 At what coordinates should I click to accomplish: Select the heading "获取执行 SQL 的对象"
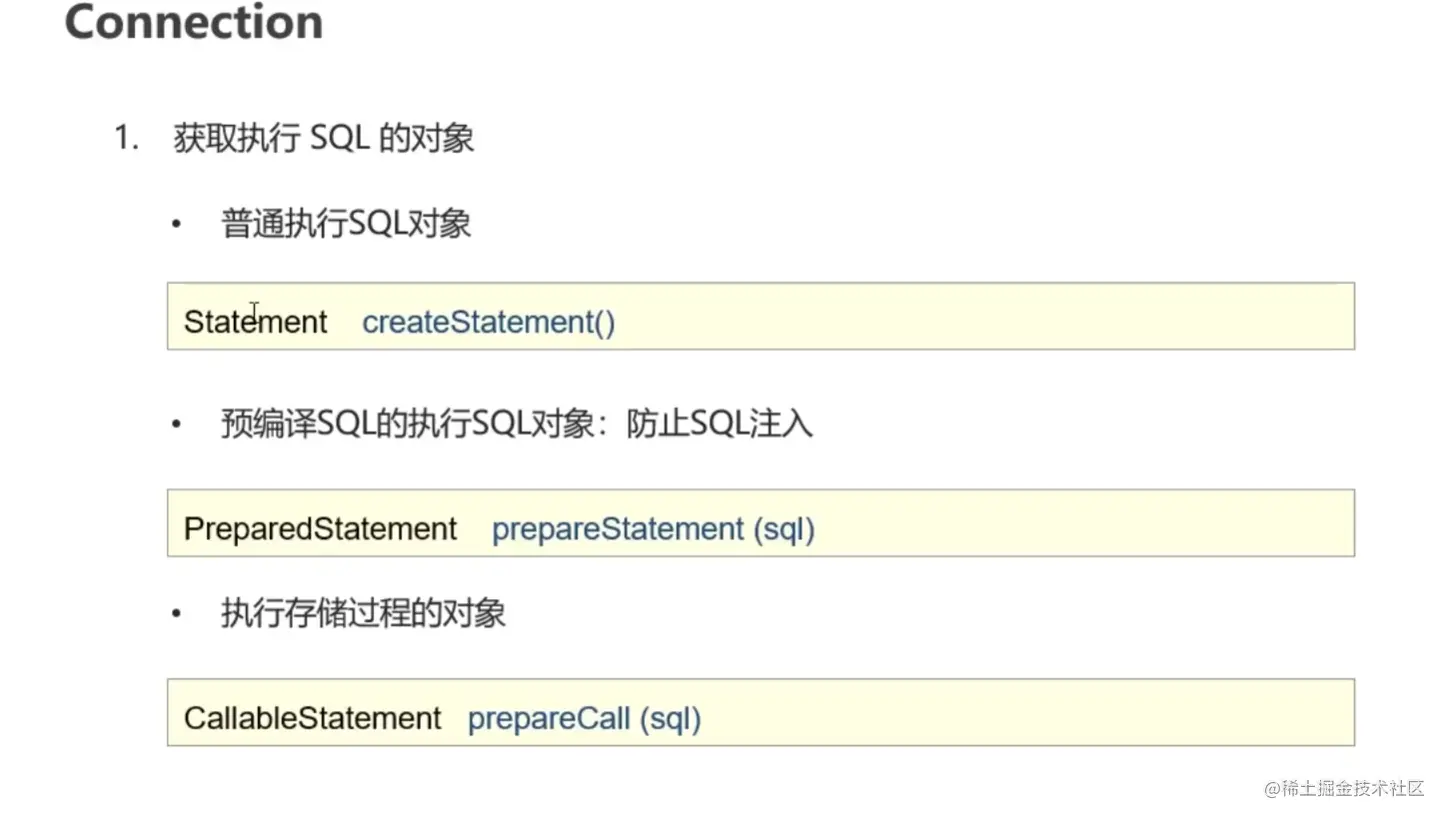coord(323,139)
